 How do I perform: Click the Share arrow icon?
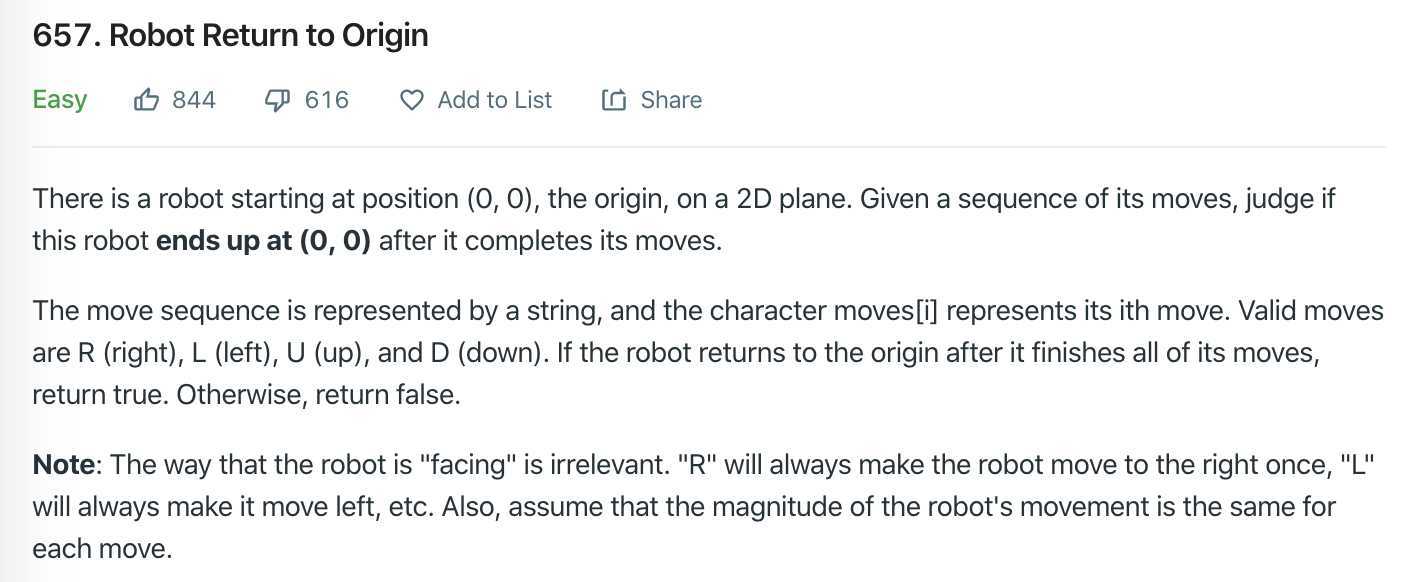click(614, 100)
